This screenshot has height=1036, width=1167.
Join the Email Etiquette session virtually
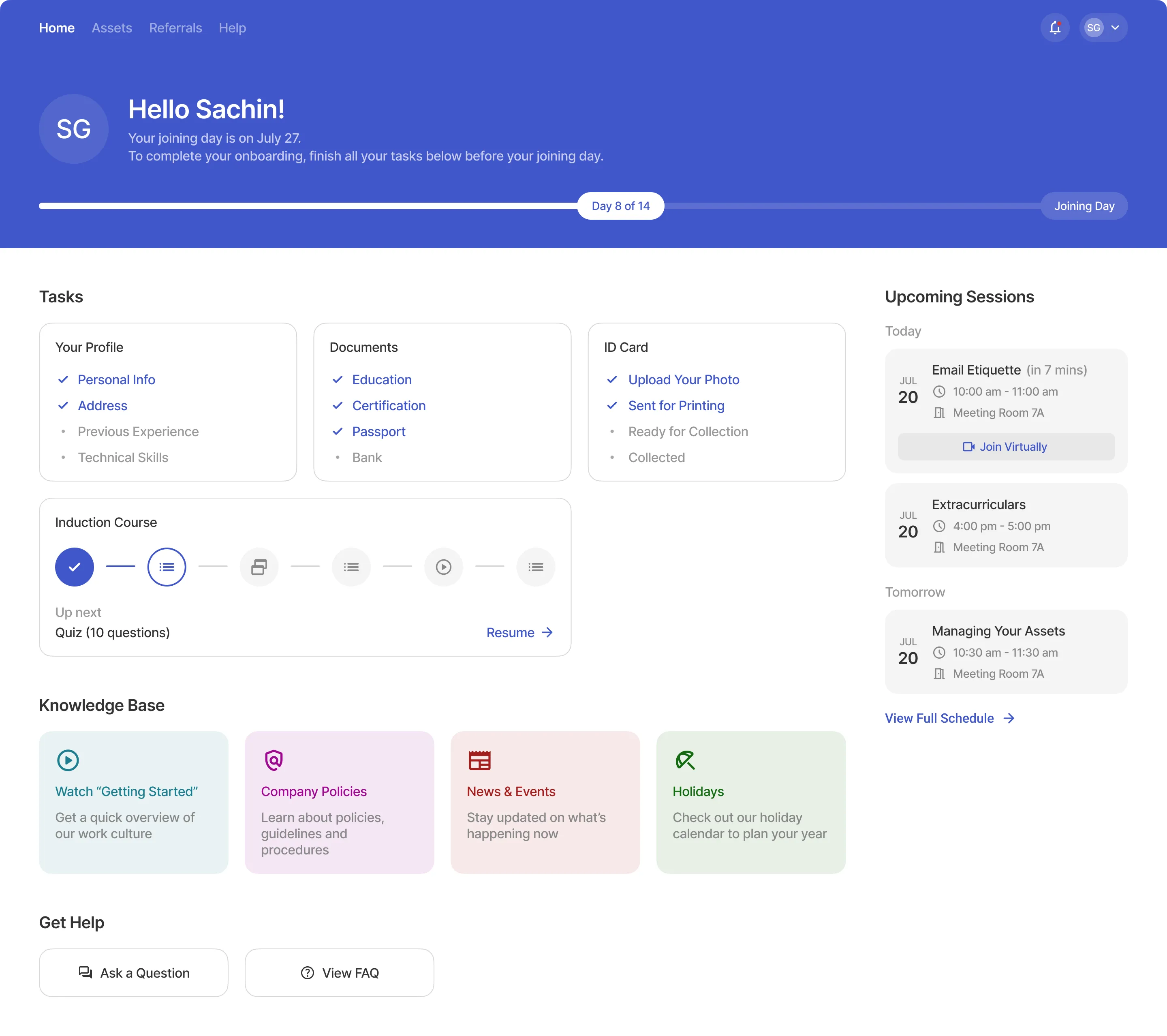pos(1005,447)
